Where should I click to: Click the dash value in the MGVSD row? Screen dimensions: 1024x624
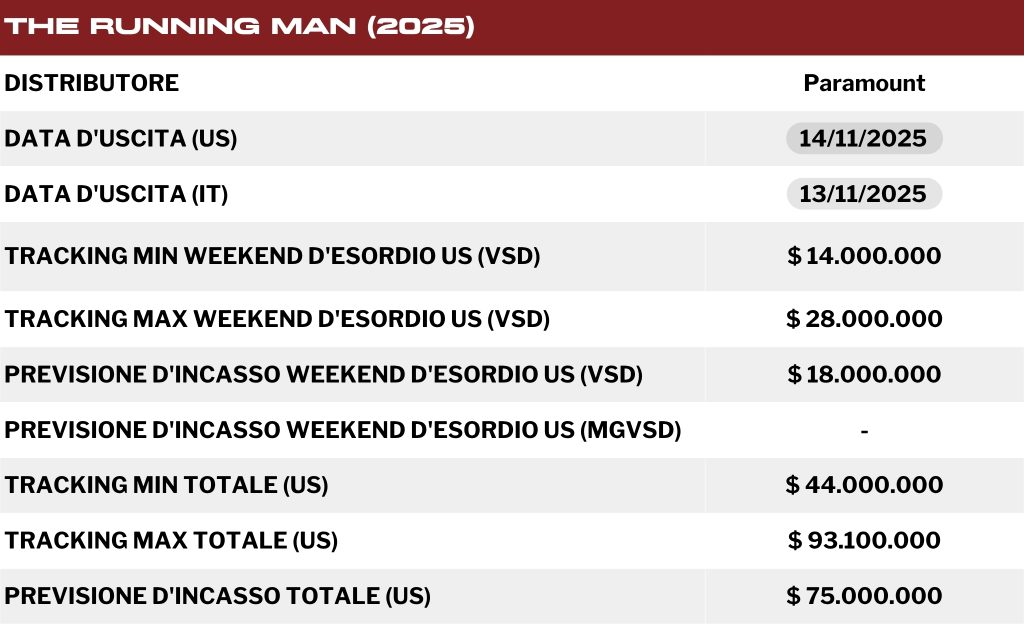click(x=864, y=430)
